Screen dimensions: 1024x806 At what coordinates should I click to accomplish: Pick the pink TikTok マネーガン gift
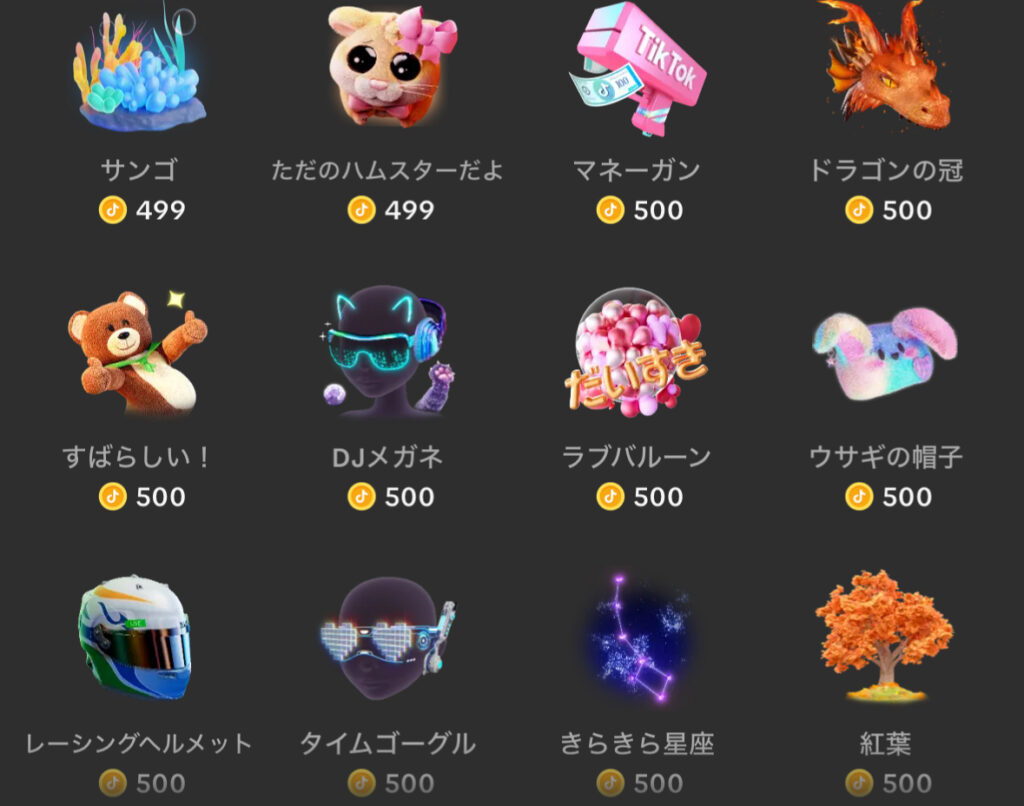638,69
